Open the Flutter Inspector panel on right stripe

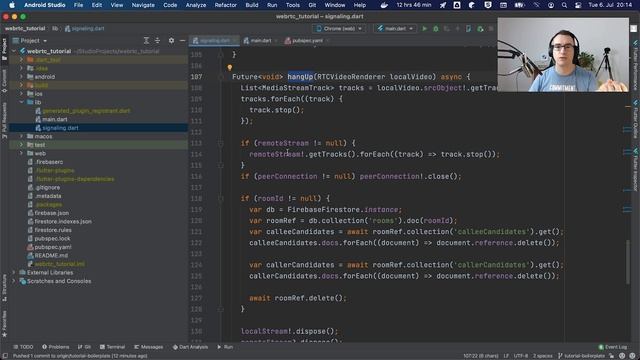pos(636,169)
